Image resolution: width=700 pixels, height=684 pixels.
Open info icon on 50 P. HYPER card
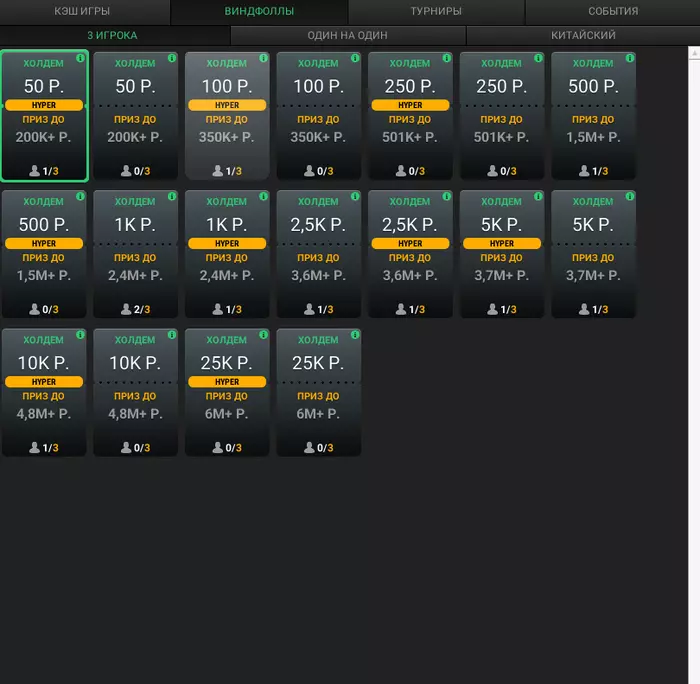click(80, 58)
